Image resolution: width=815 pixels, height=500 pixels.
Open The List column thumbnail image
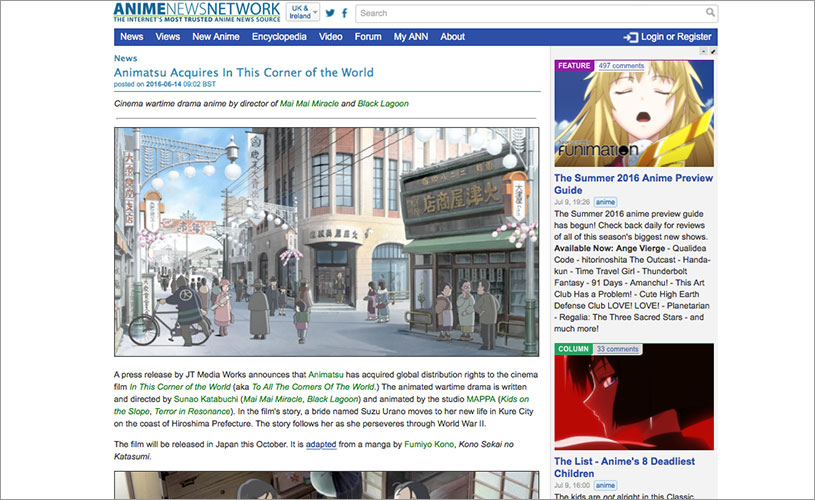tap(634, 400)
